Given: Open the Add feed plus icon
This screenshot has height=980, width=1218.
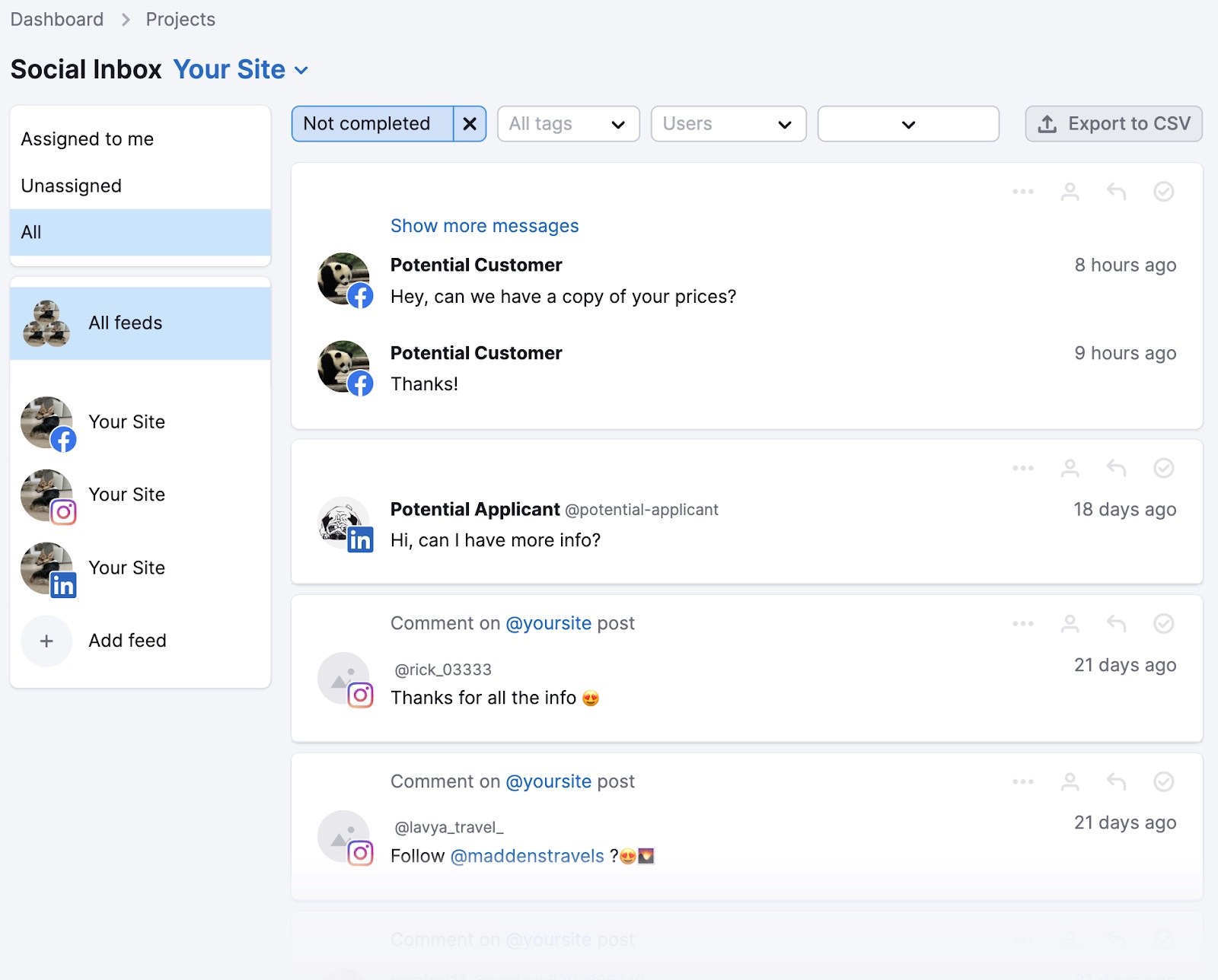Looking at the screenshot, I should click(x=46, y=641).
